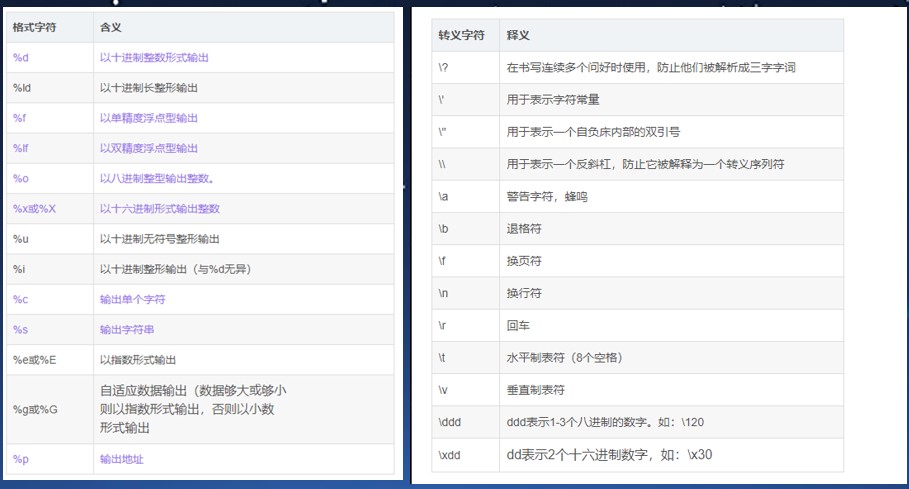Viewport: 909px width, 489px height.
Task: Click the %lf format specifier link
Action: pos(22,148)
